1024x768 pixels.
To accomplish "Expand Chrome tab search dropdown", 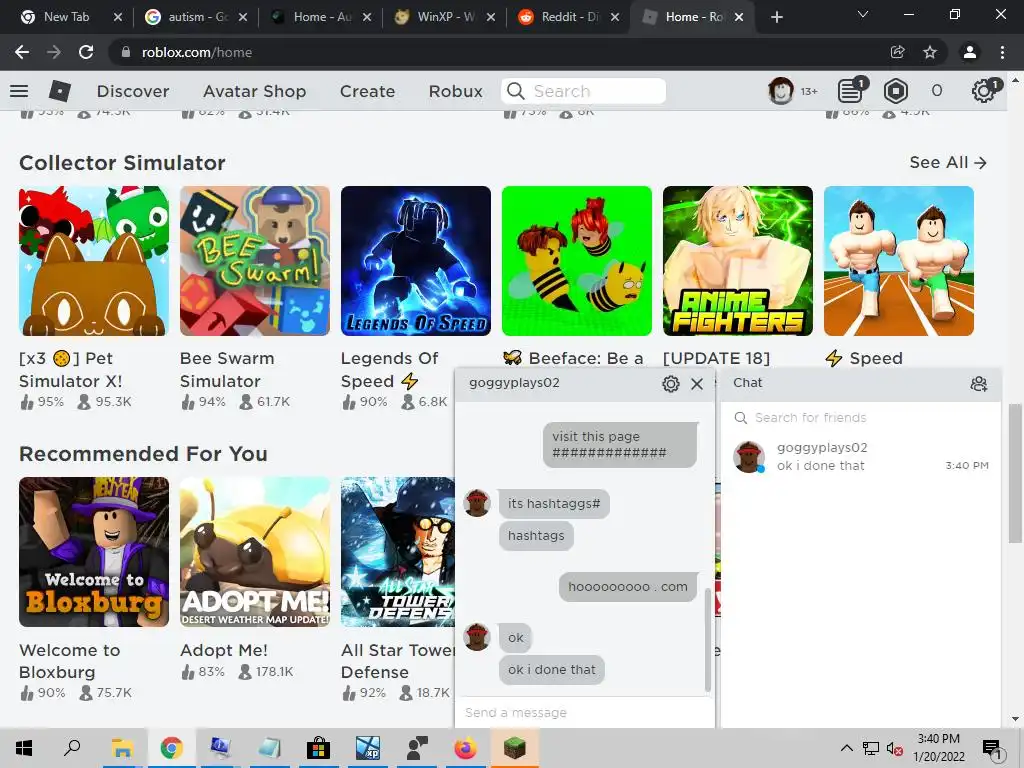I will coord(863,14).
